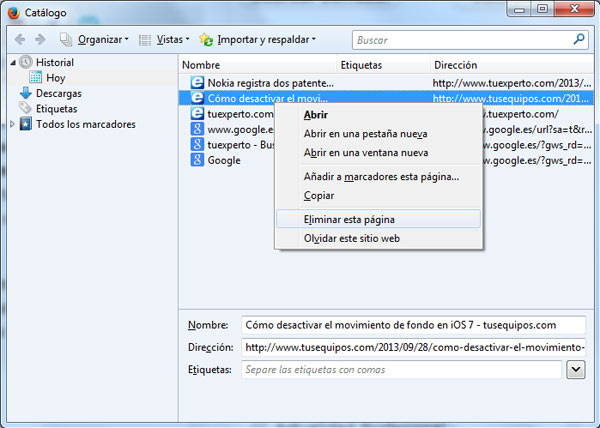Open the Organizar menu
Screen dimensions: 600x428
(103, 39)
